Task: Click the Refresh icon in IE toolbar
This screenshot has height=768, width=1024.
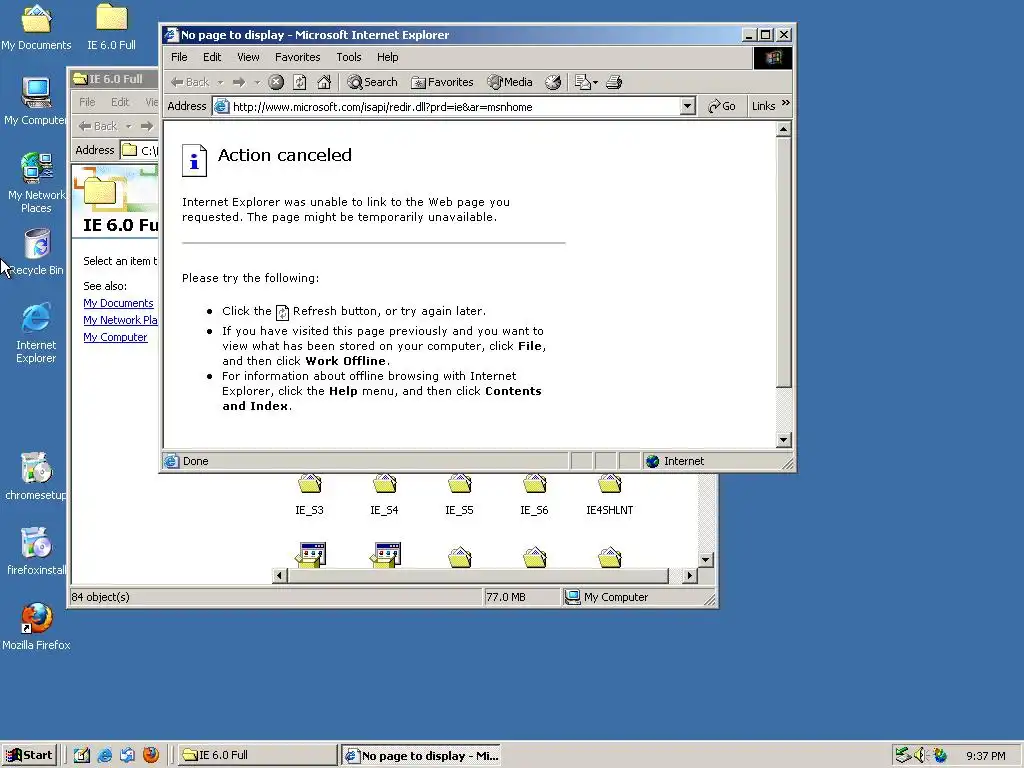Action: [300, 82]
